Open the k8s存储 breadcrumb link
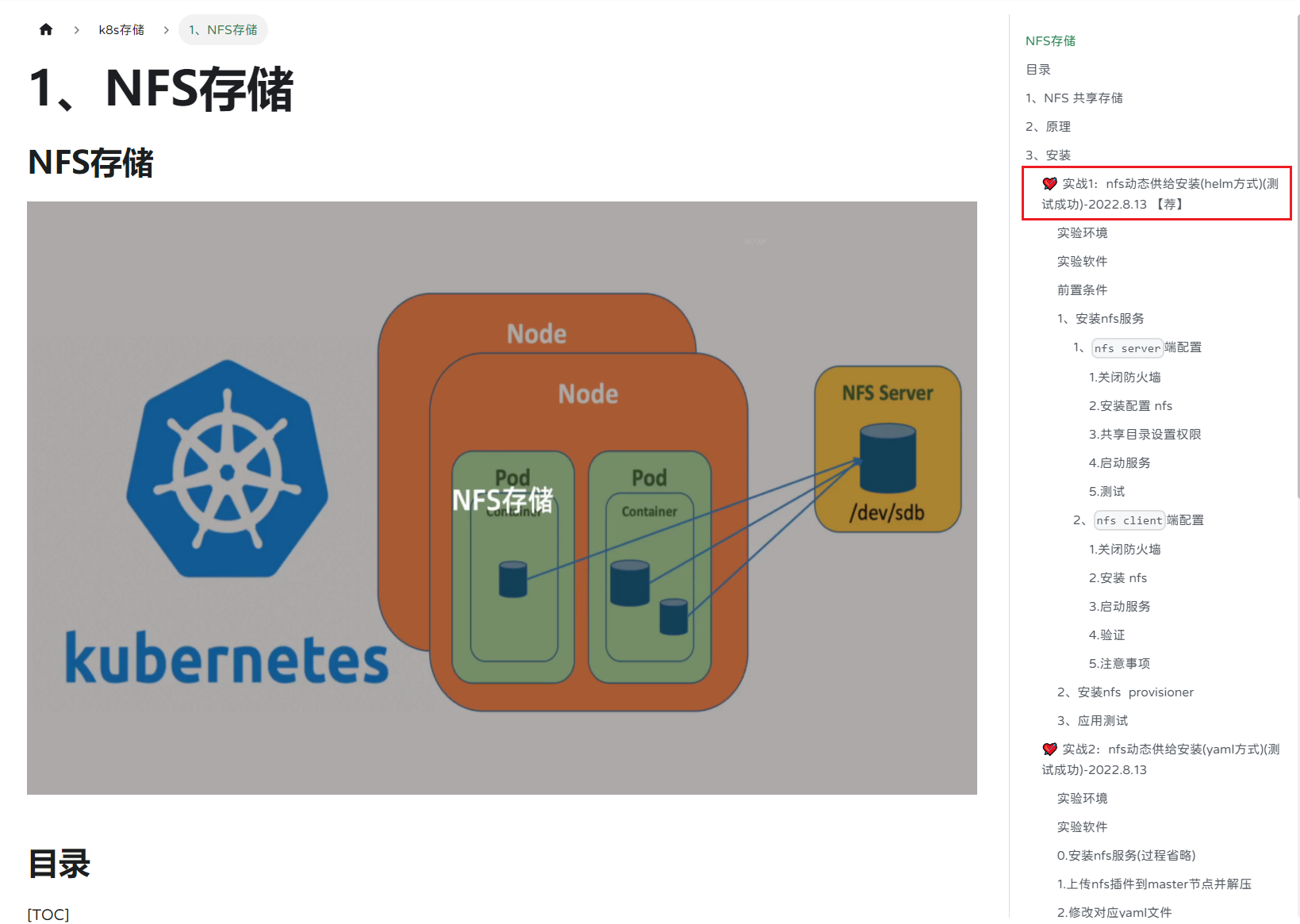Image resolution: width=1300 pixels, height=924 pixels. click(x=121, y=30)
